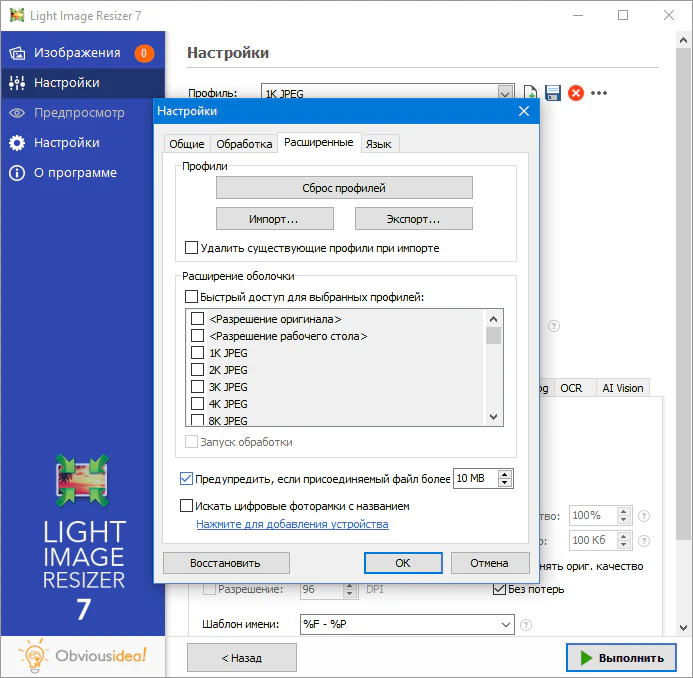Click the Сброс профилей button
This screenshot has width=693, height=678.
344,188
